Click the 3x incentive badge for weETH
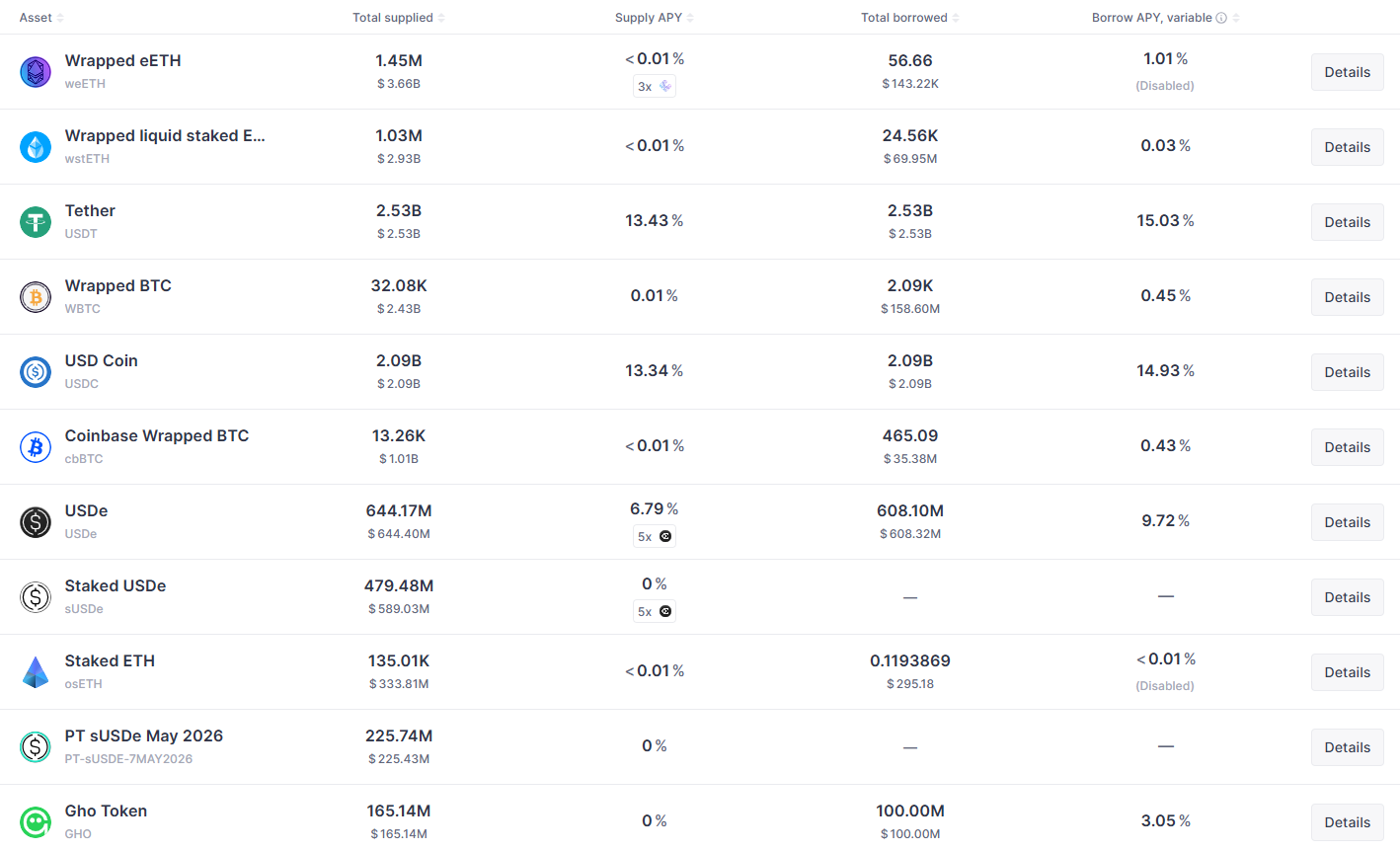The image size is (1400, 850). coord(655,87)
